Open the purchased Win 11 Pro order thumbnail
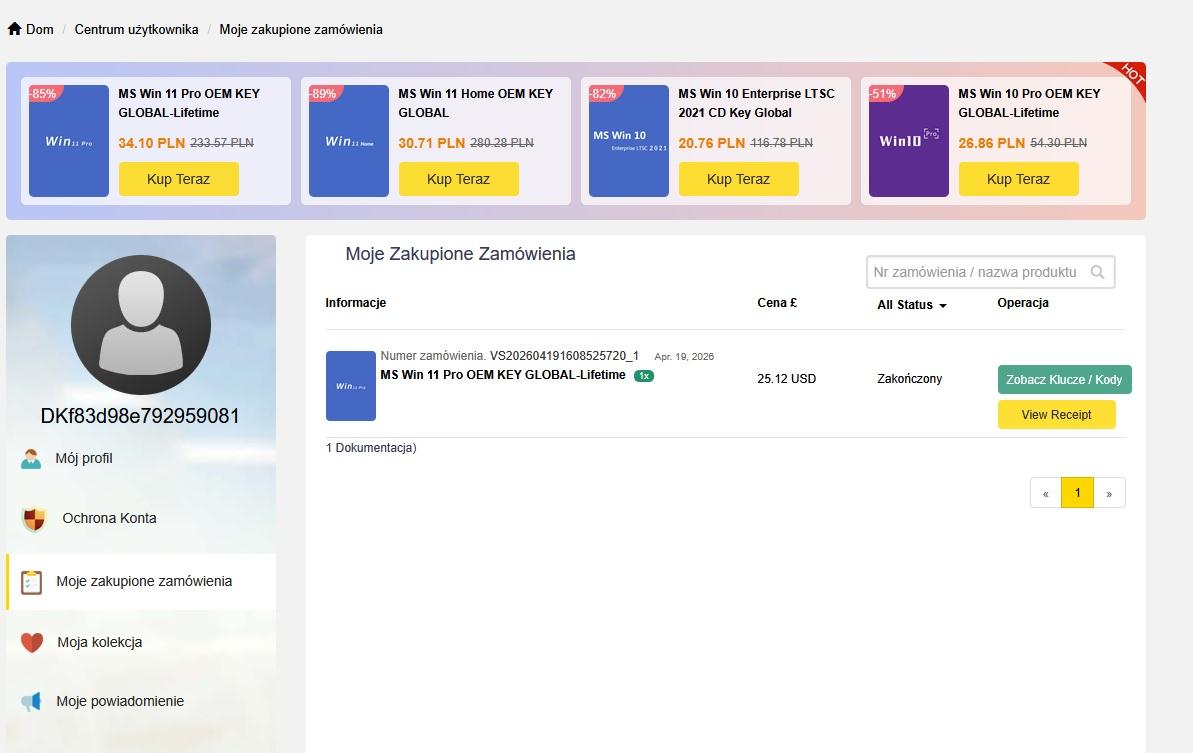Viewport: 1193px width, 753px height. pos(351,386)
